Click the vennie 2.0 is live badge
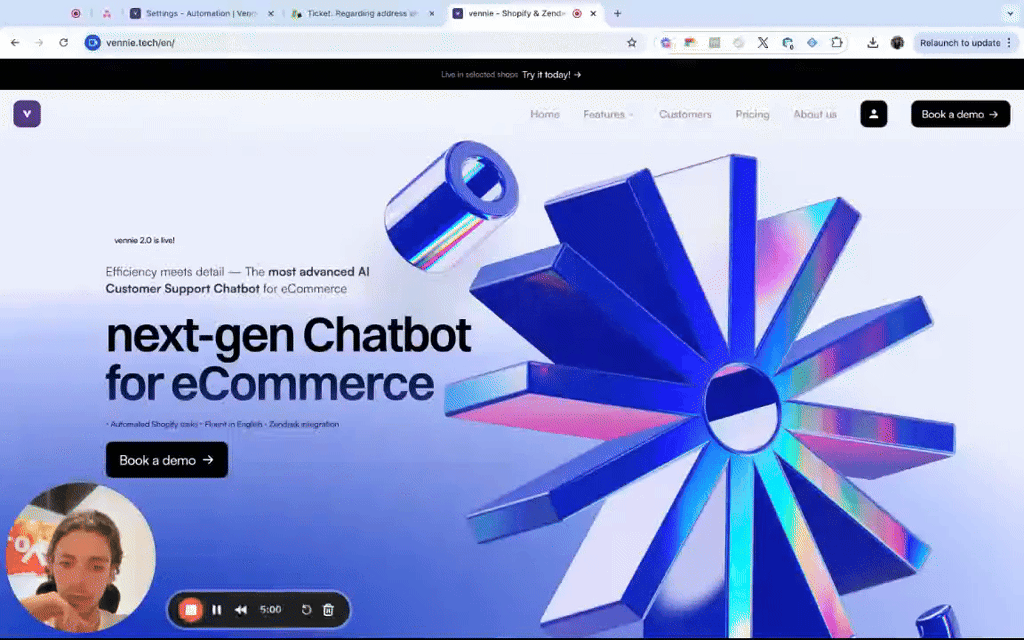1024x640 pixels. pos(144,240)
